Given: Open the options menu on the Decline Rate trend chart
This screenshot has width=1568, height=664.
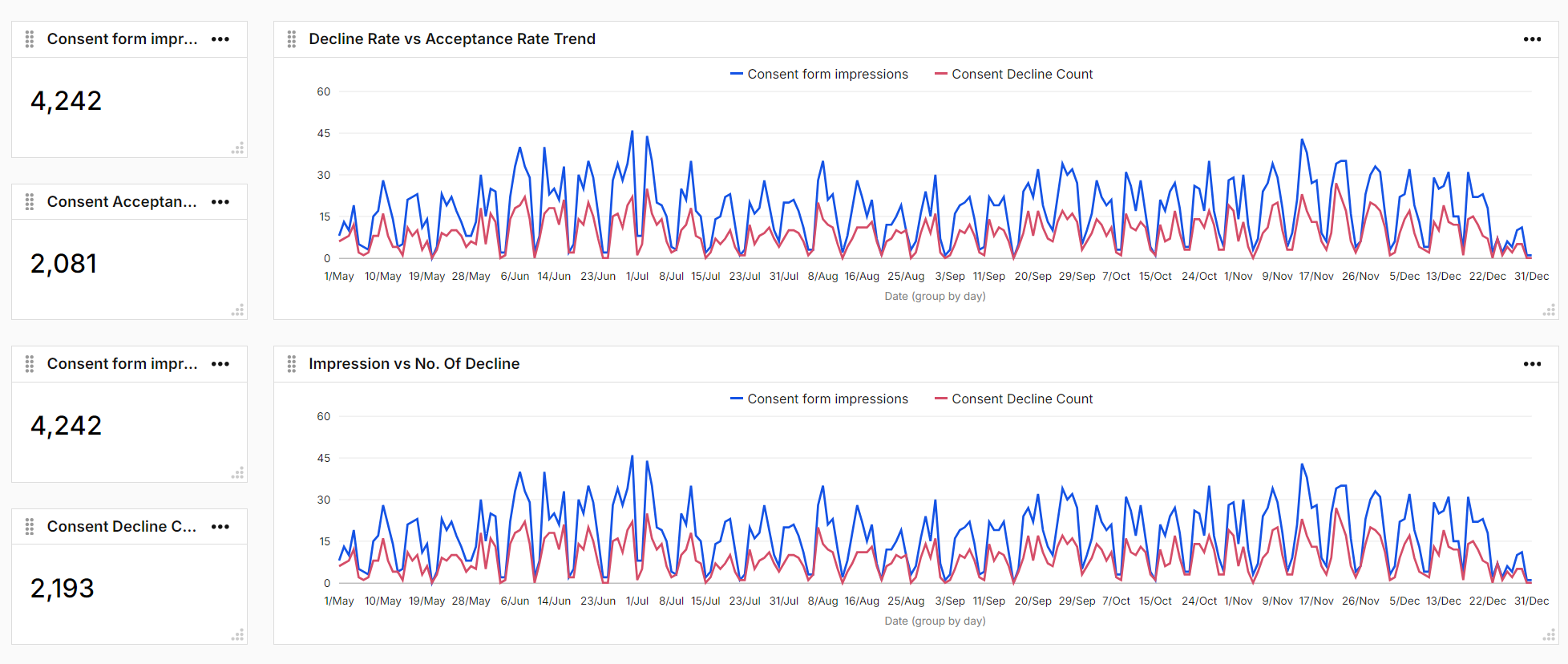Looking at the screenshot, I should click(1532, 38).
